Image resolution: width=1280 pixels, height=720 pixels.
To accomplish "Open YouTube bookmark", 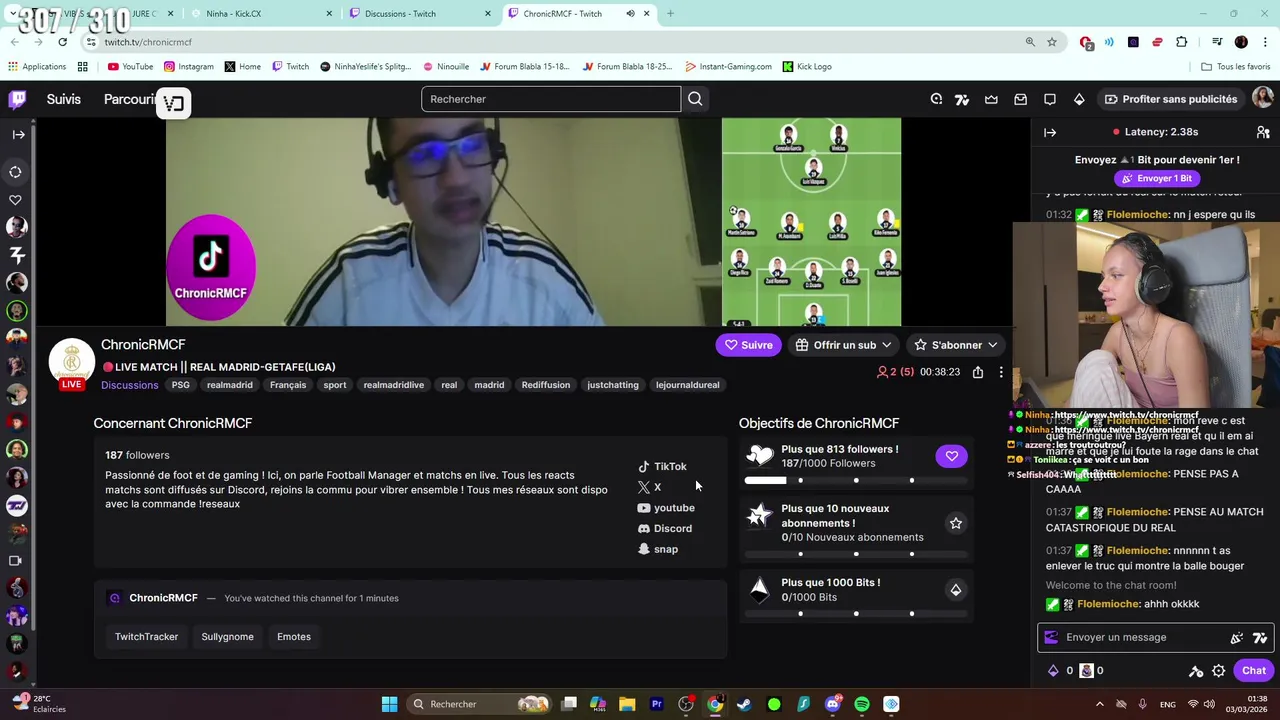I will [130, 66].
